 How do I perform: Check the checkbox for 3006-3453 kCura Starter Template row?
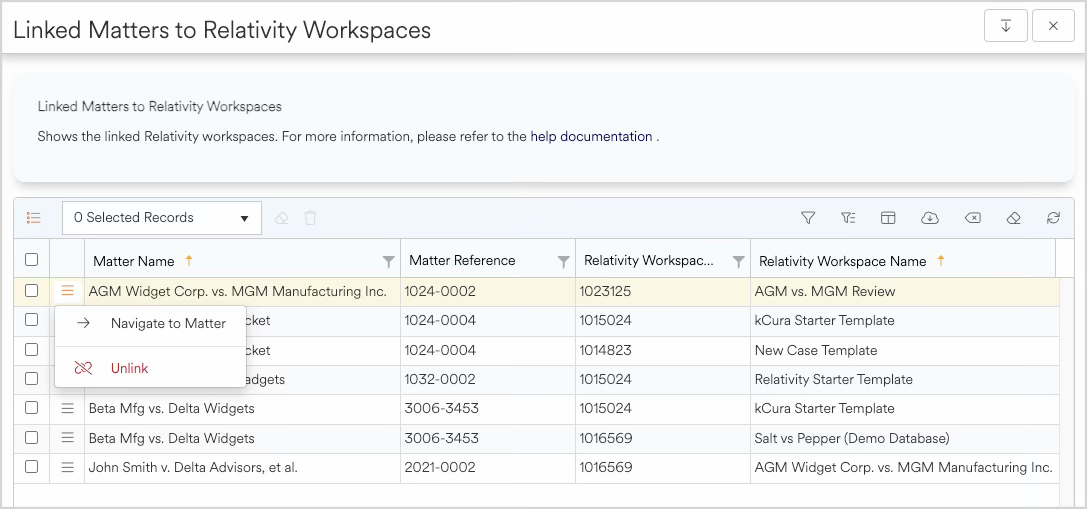(x=31, y=407)
